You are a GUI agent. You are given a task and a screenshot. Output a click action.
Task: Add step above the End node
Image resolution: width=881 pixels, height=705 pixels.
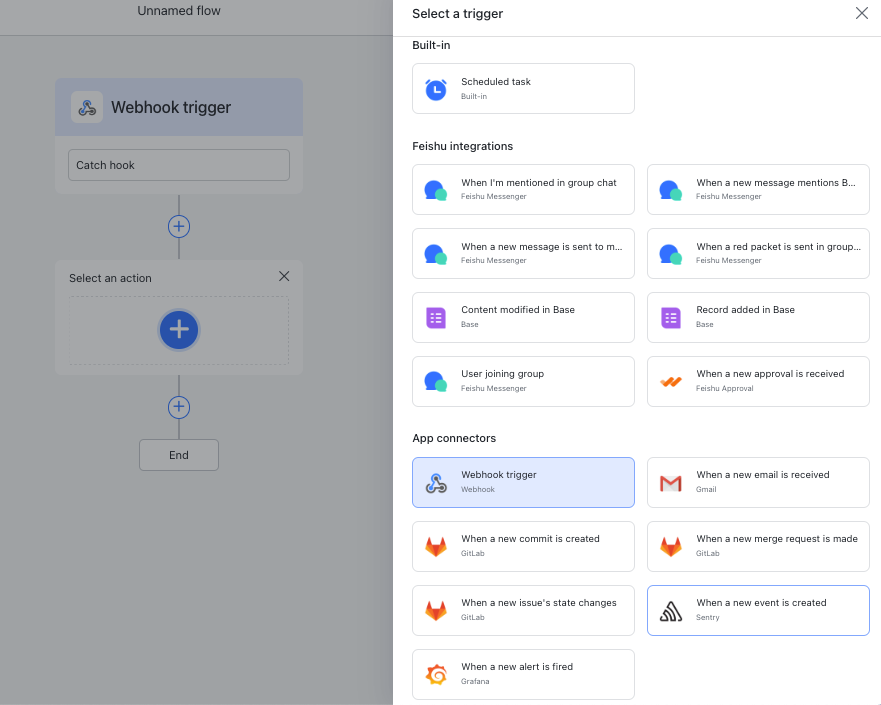[x=179, y=407]
